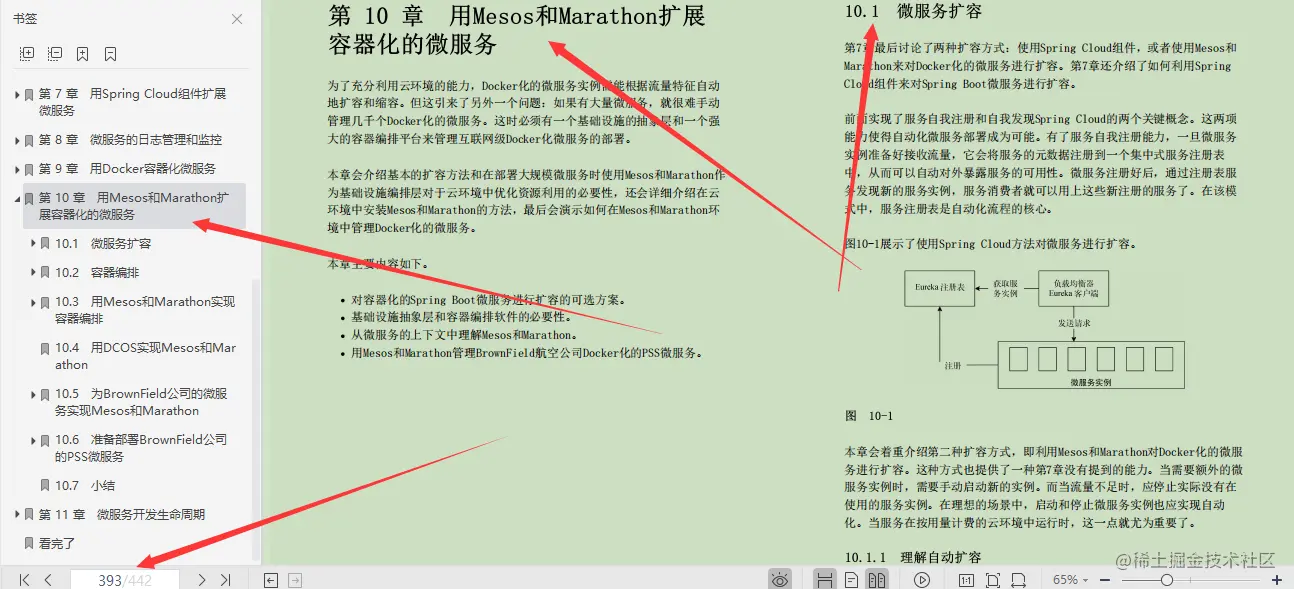
Task: Jump to the last page
Action: 225,579
